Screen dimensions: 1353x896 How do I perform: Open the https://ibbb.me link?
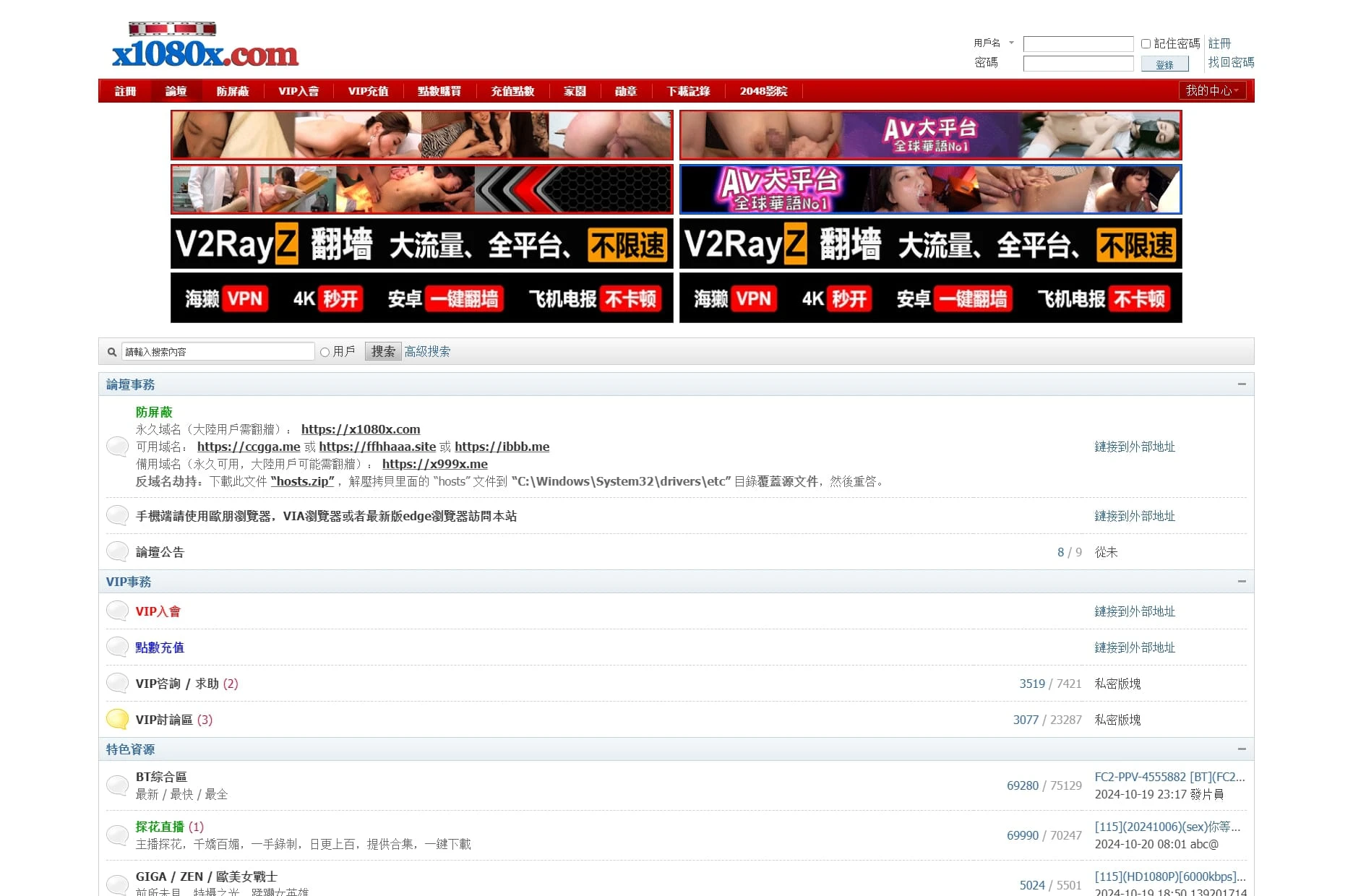pyautogui.click(x=502, y=447)
